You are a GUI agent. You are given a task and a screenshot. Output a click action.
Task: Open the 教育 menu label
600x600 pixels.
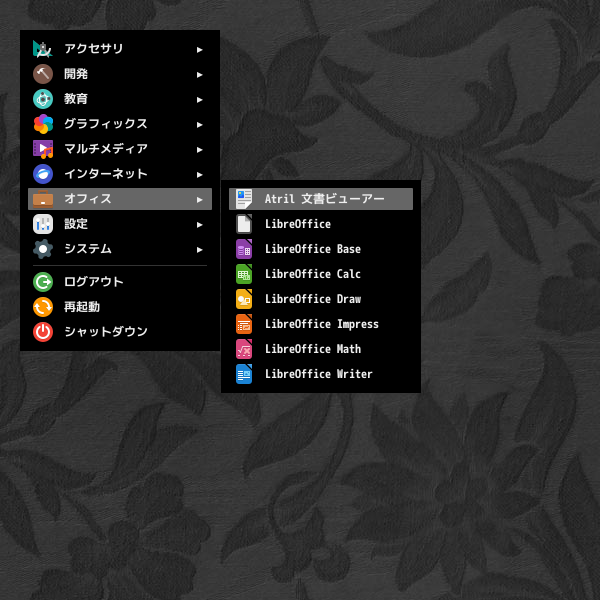click(76, 99)
